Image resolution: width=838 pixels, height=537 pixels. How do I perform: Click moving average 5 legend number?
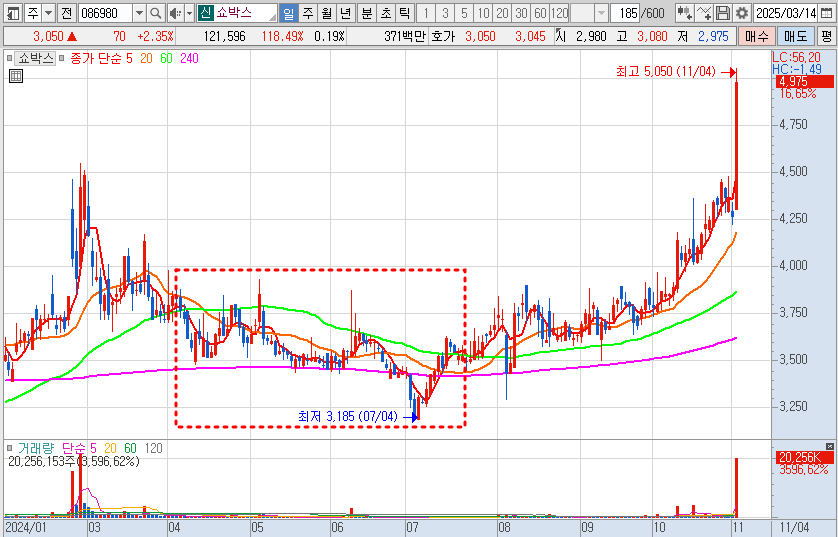point(129,58)
